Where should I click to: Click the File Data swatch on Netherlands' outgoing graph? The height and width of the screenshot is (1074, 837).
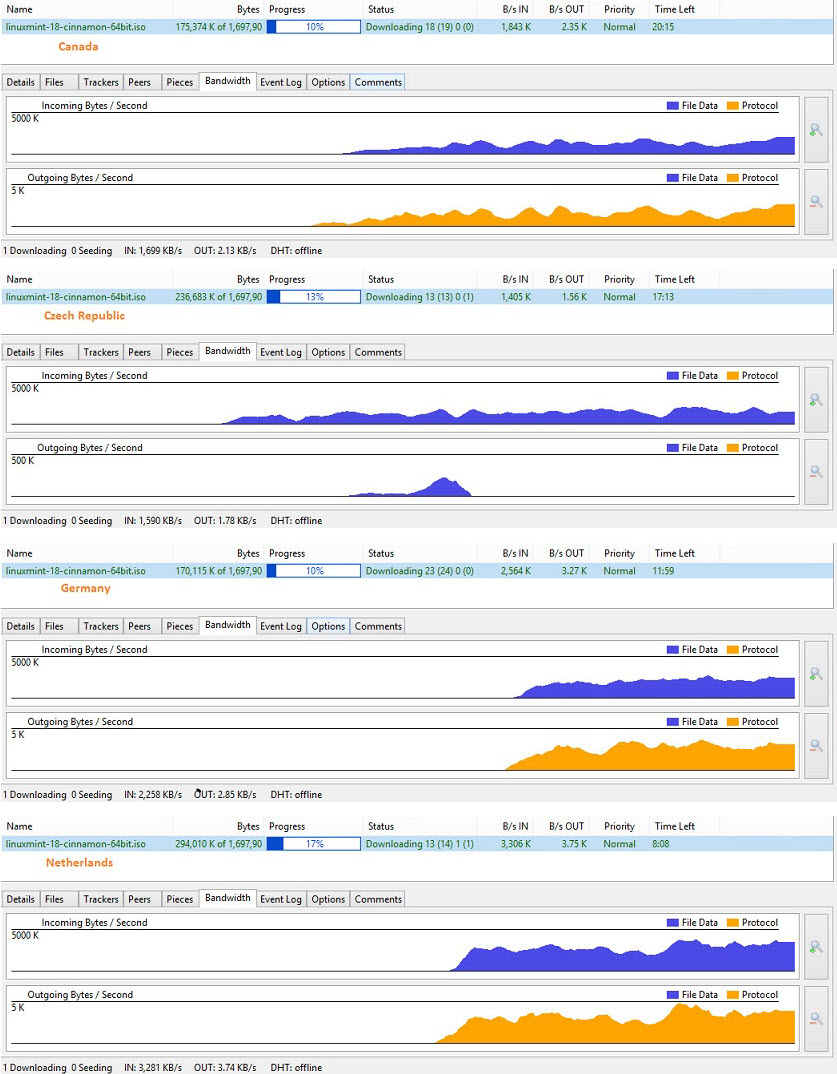pyautogui.click(x=673, y=995)
